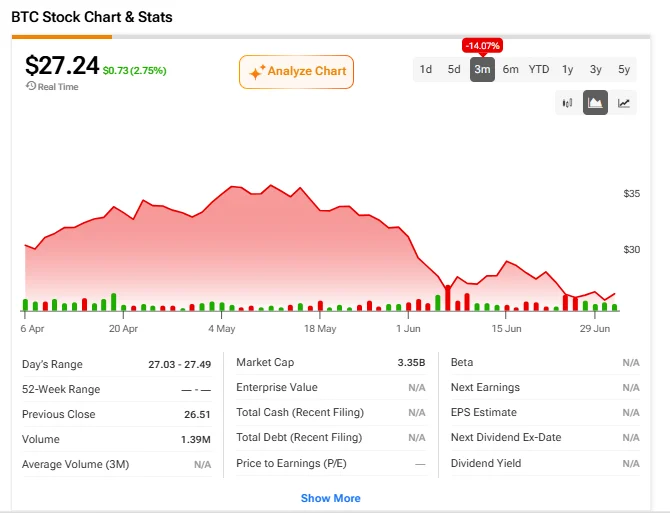Viewport: 670px width, 513px height.
Task: Select the 1d time range
Action: pyautogui.click(x=426, y=69)
